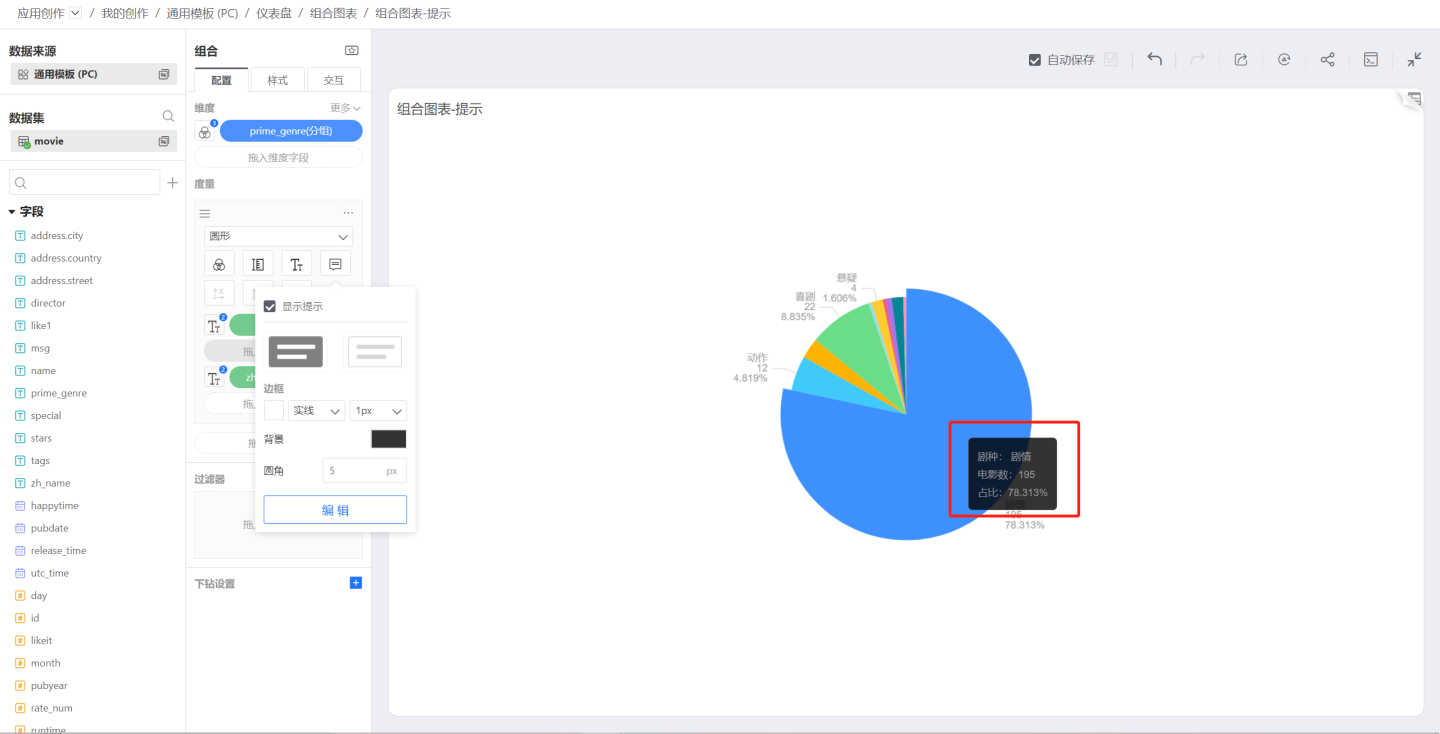The height and width of the screenshot is (734, 1440).
Task: Open the tooltip settings icon under 圆形
Action: 335,264
